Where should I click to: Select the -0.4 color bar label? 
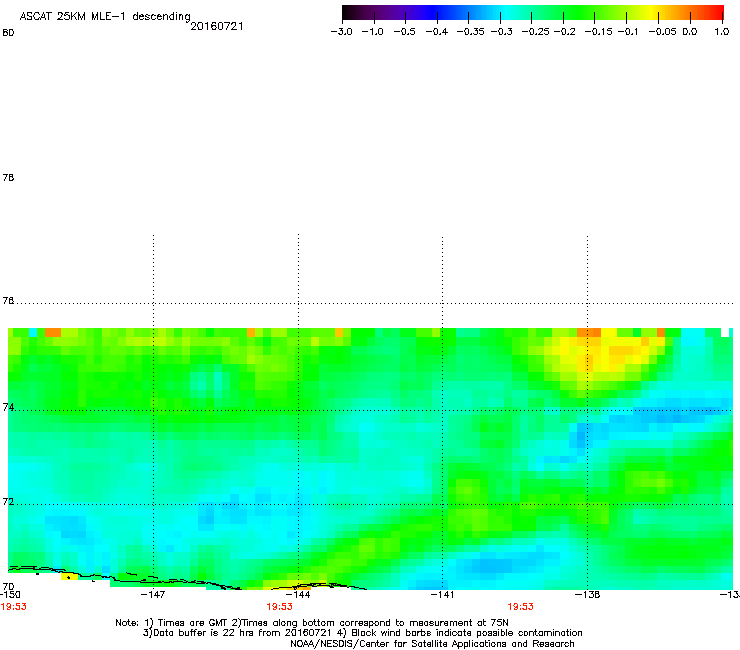[437, 32]
